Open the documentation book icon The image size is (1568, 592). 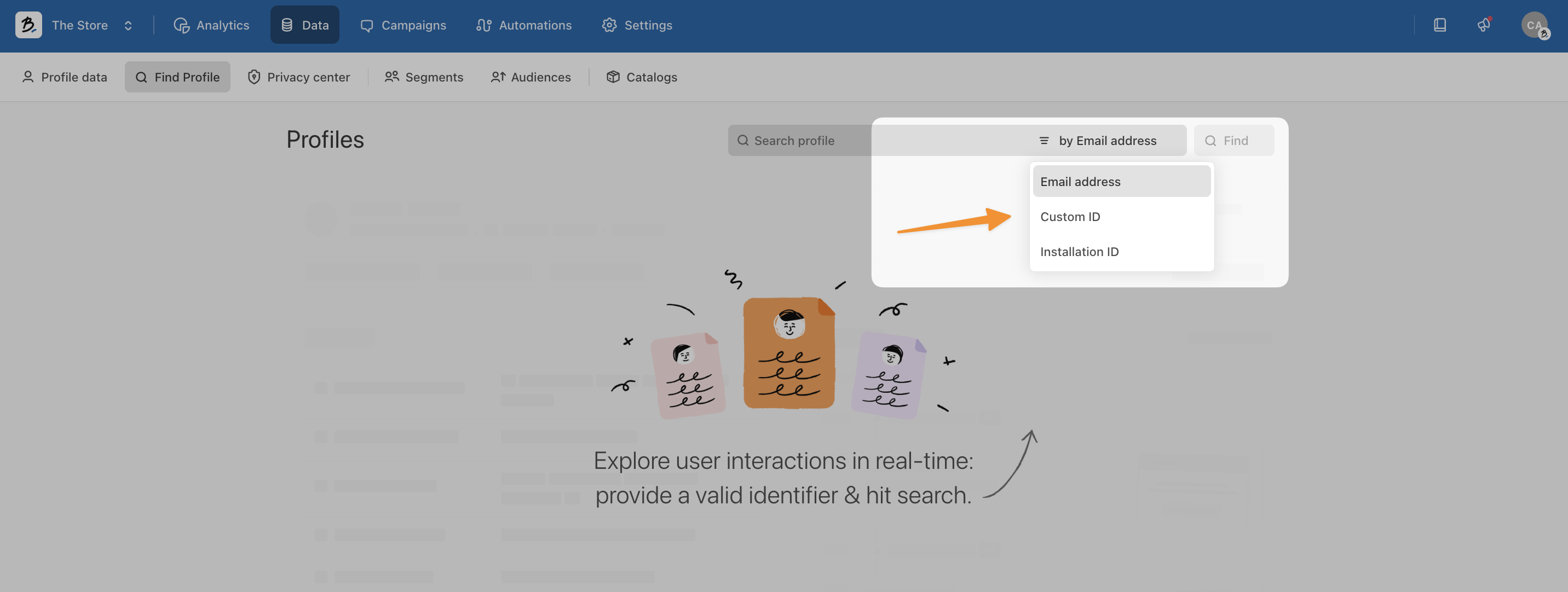tap(1439, 25)
